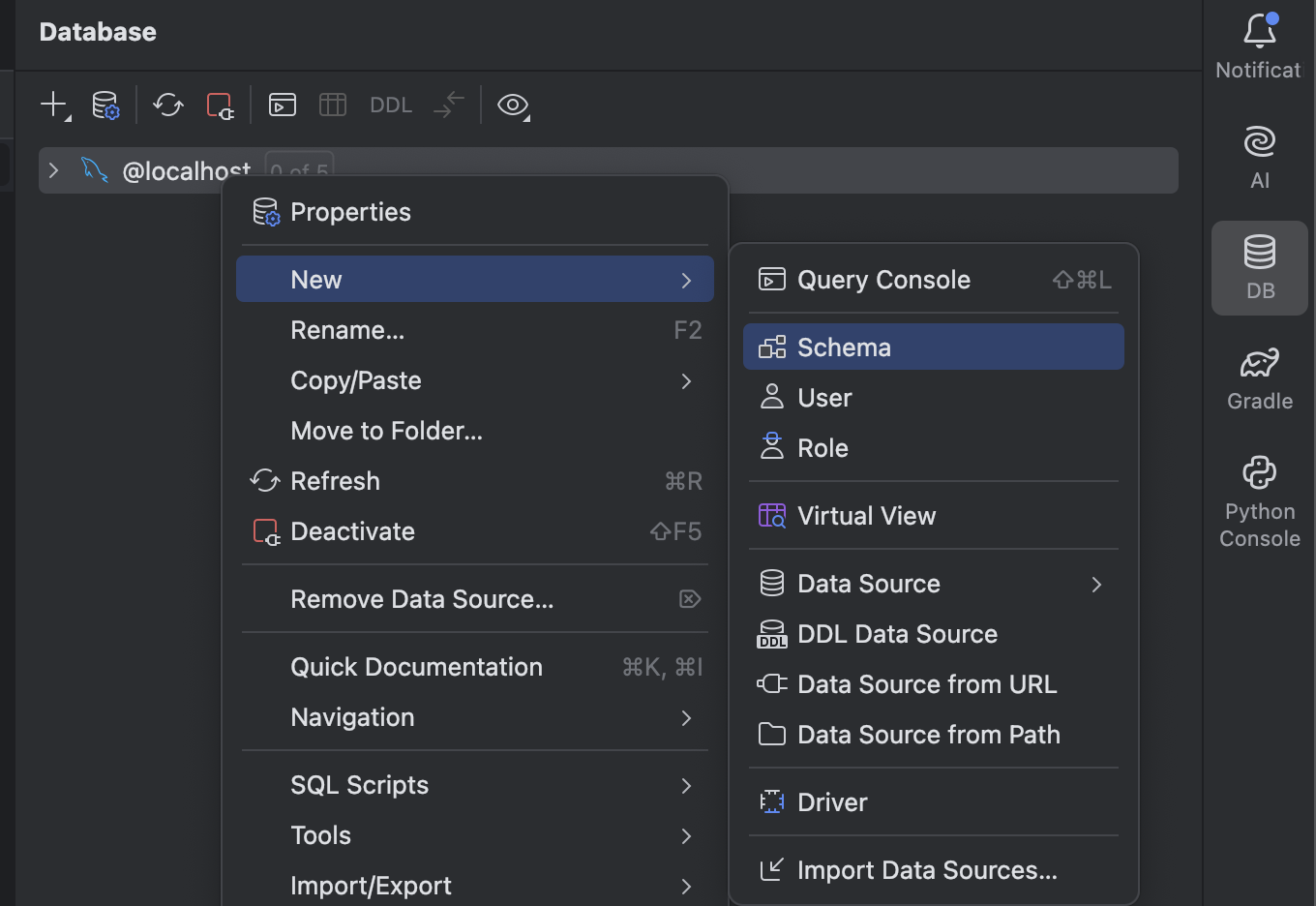Click Remove Data Source… menu item
The image size is (1316, 906).
(x=422, y=599)
